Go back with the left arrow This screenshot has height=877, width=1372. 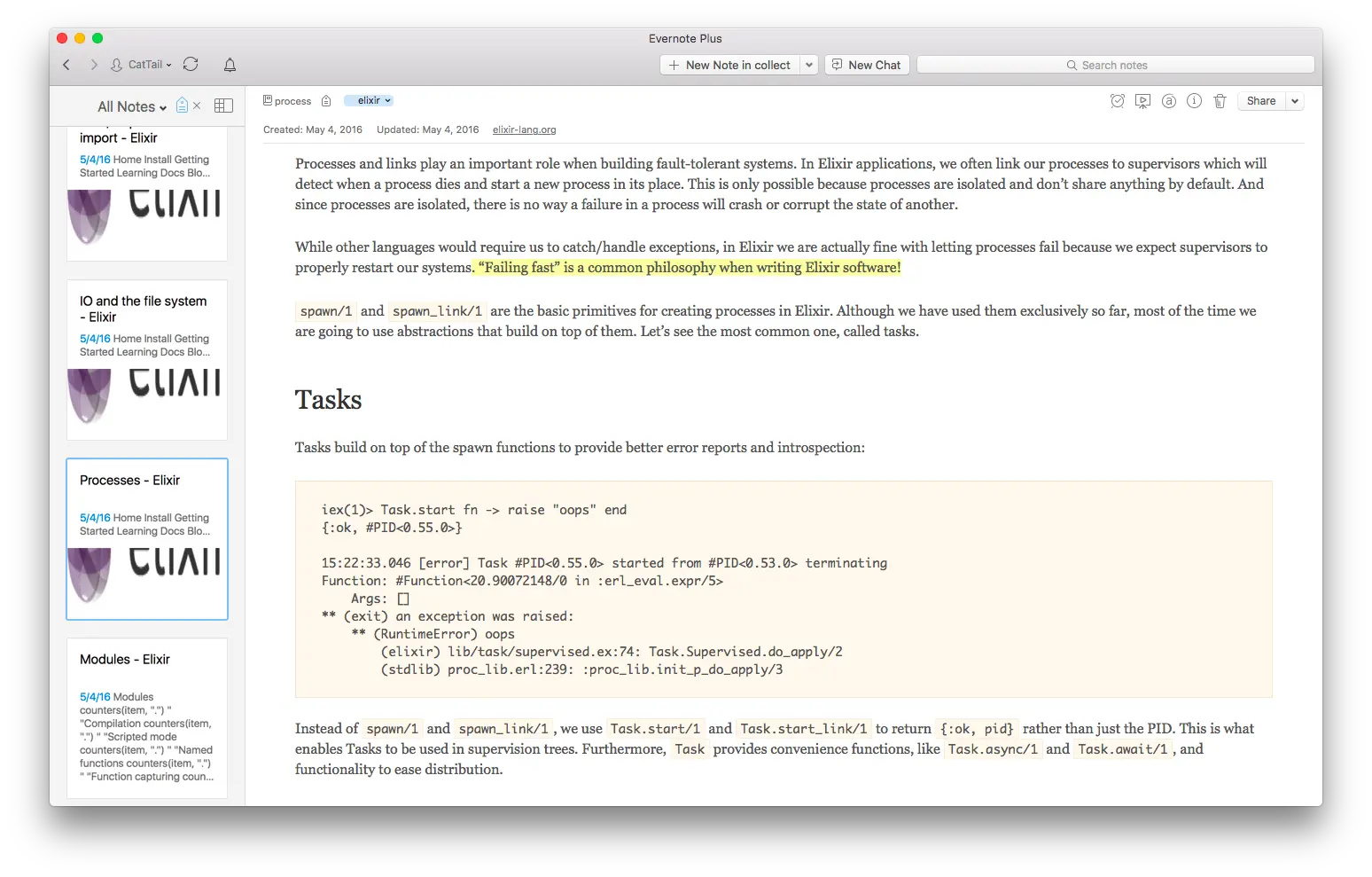pos(66,65)
